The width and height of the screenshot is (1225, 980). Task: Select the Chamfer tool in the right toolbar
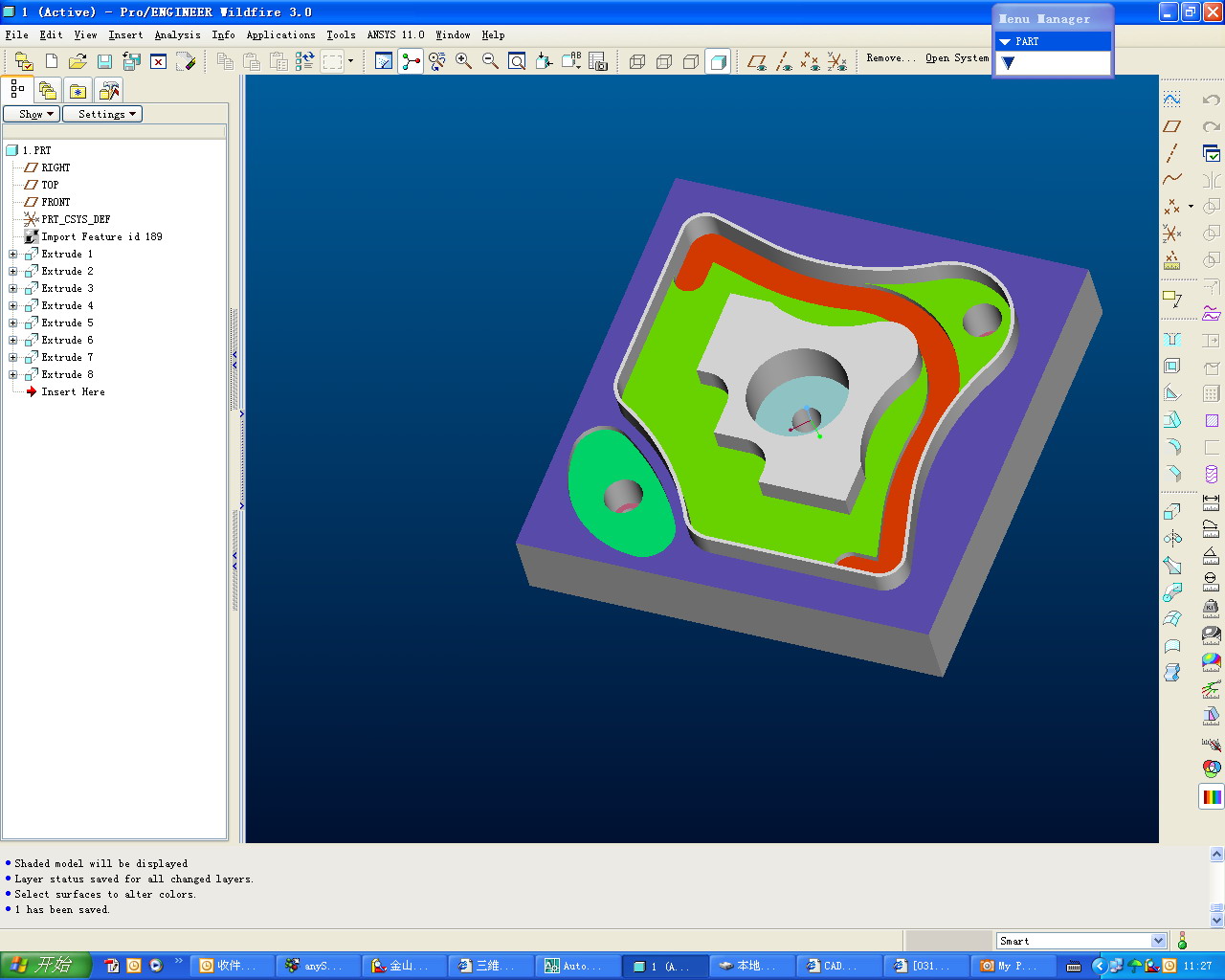(x=1172, y=474)
